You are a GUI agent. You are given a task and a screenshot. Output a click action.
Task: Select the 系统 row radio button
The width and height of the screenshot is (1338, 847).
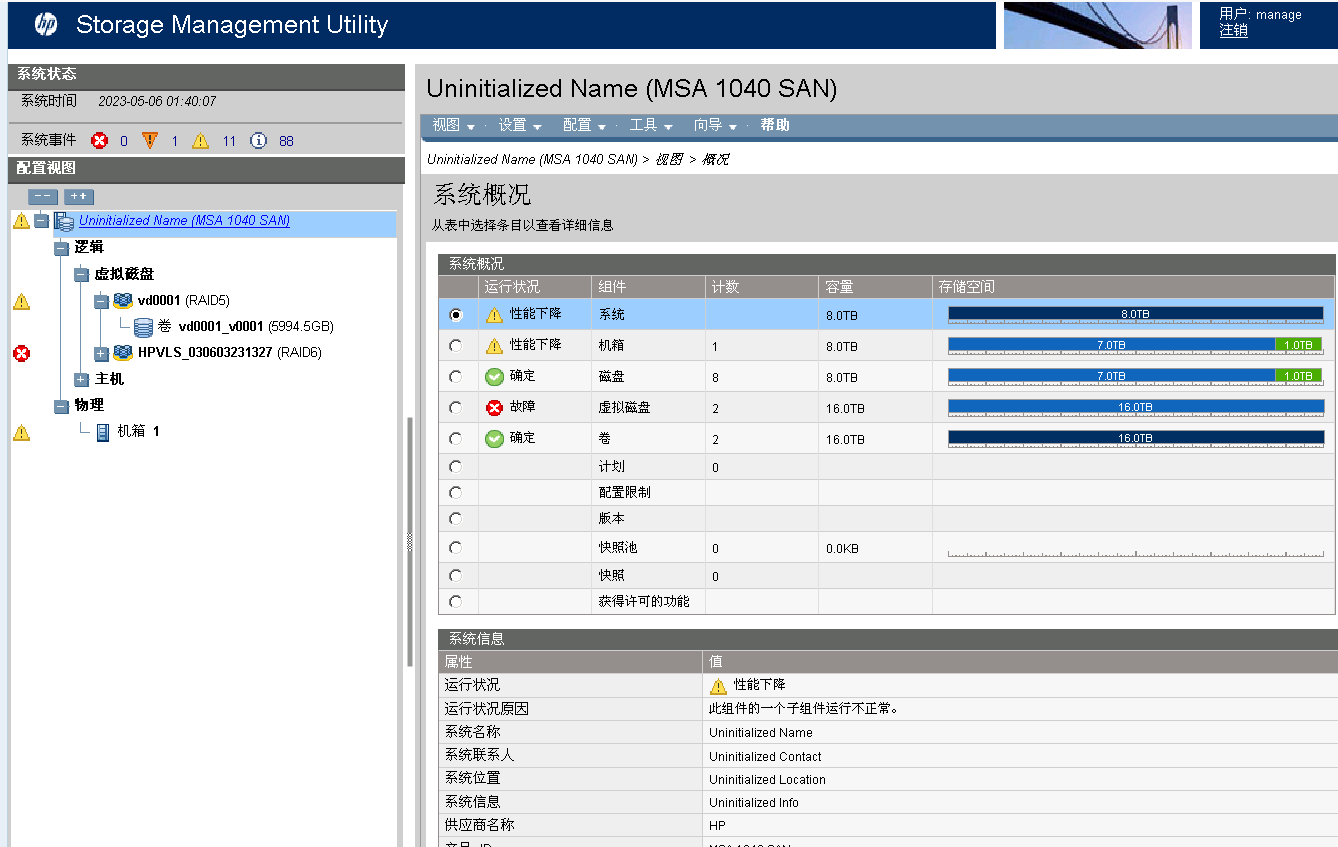(x=456, y=315)
